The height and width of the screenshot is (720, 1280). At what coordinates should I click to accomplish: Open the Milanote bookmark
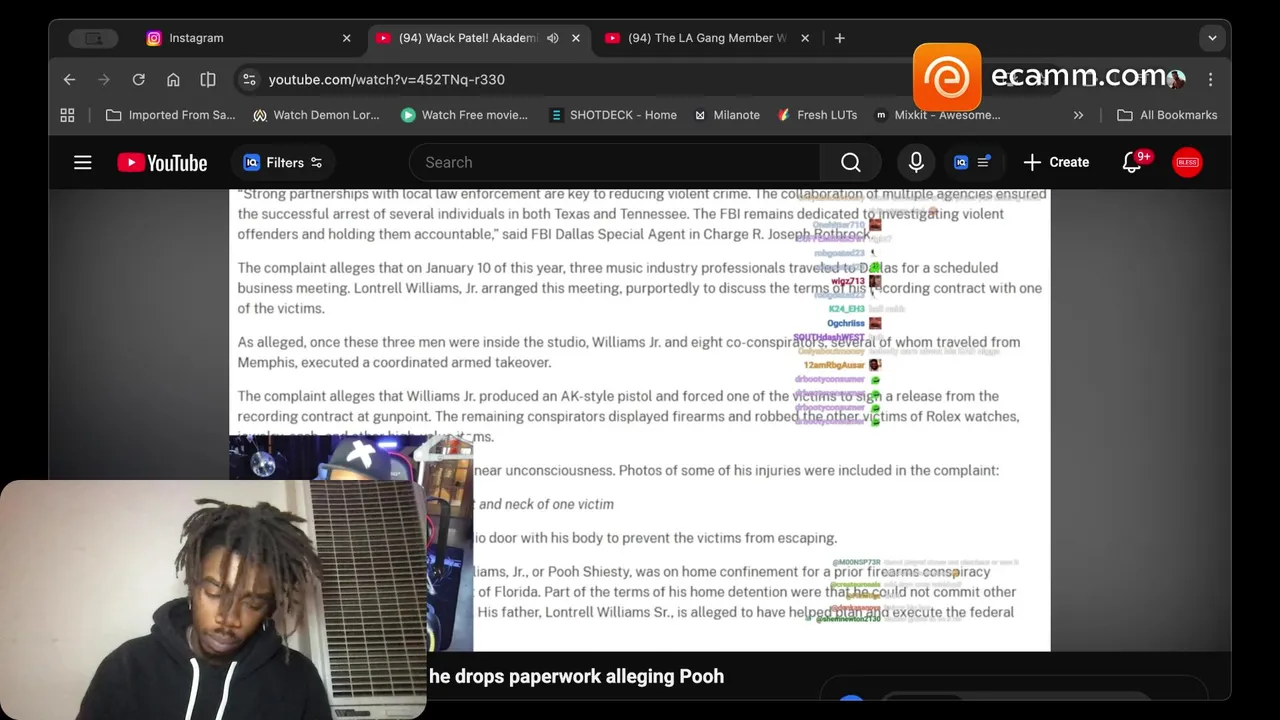click(727, 115)
